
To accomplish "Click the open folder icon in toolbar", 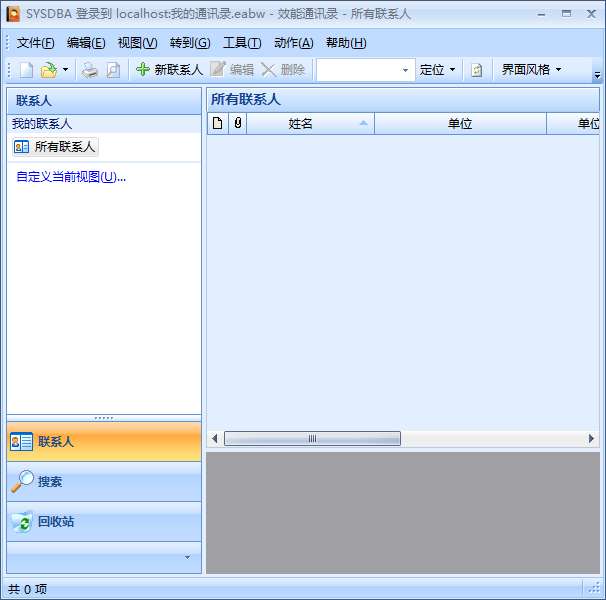I will (49, 70).
